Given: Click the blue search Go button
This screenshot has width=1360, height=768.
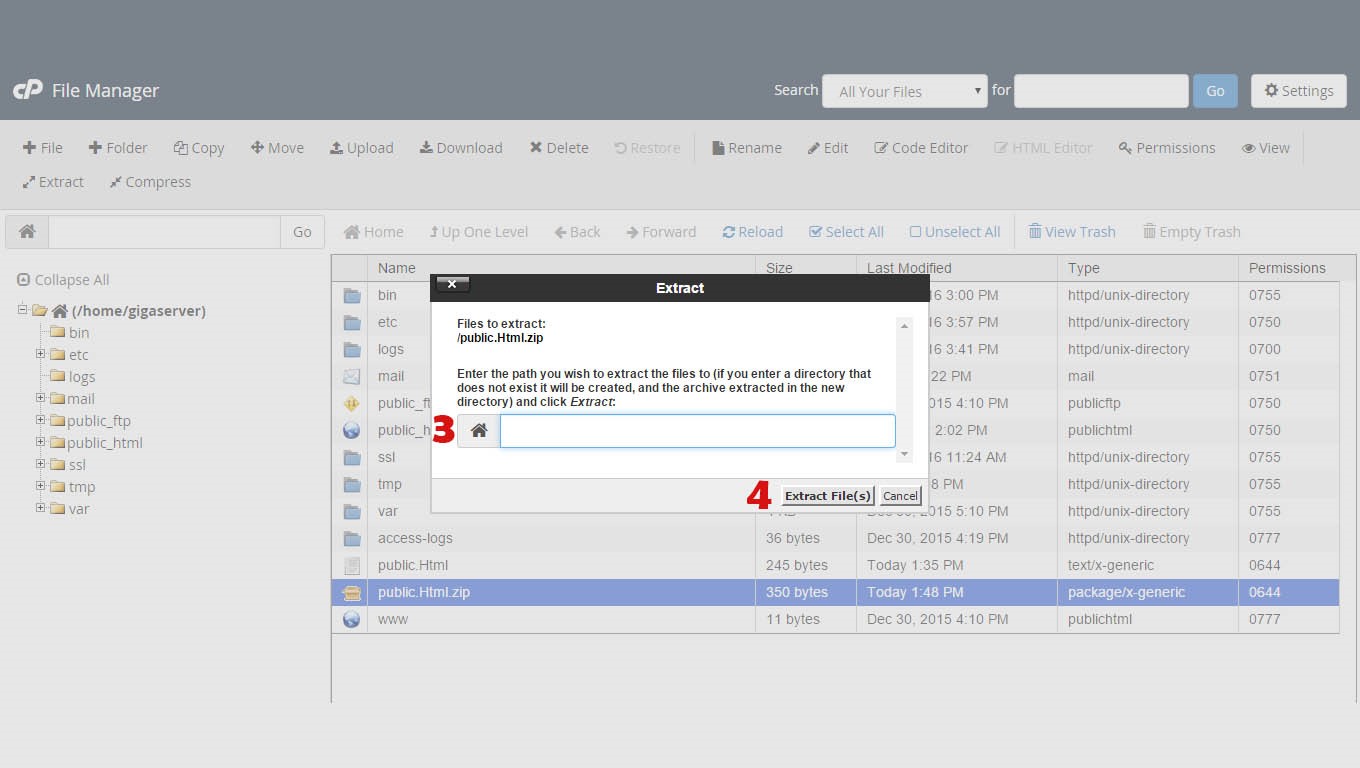Looking at the screenshot, I should tap(1215, 91).
